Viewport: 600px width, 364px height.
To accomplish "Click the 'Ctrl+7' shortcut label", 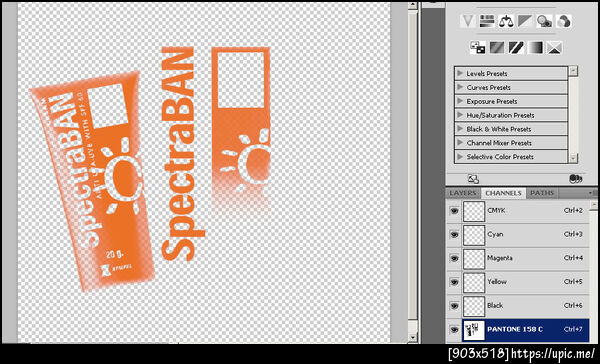I will [573, 329].
